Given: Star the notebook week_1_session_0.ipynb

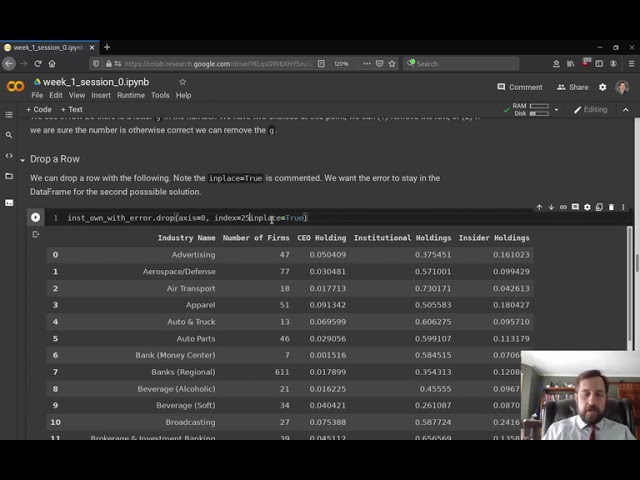Looking at the screenshot, I should point(182,82).
